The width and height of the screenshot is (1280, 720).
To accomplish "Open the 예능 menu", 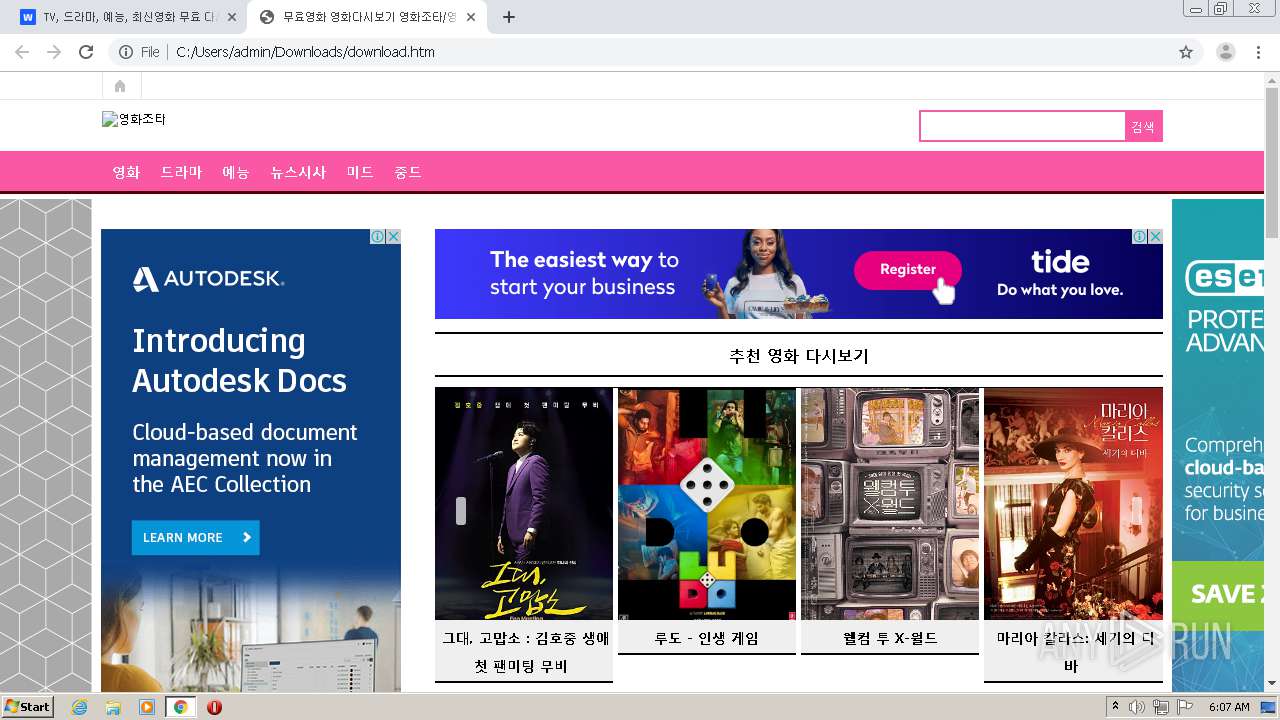I will click(236, 172).
